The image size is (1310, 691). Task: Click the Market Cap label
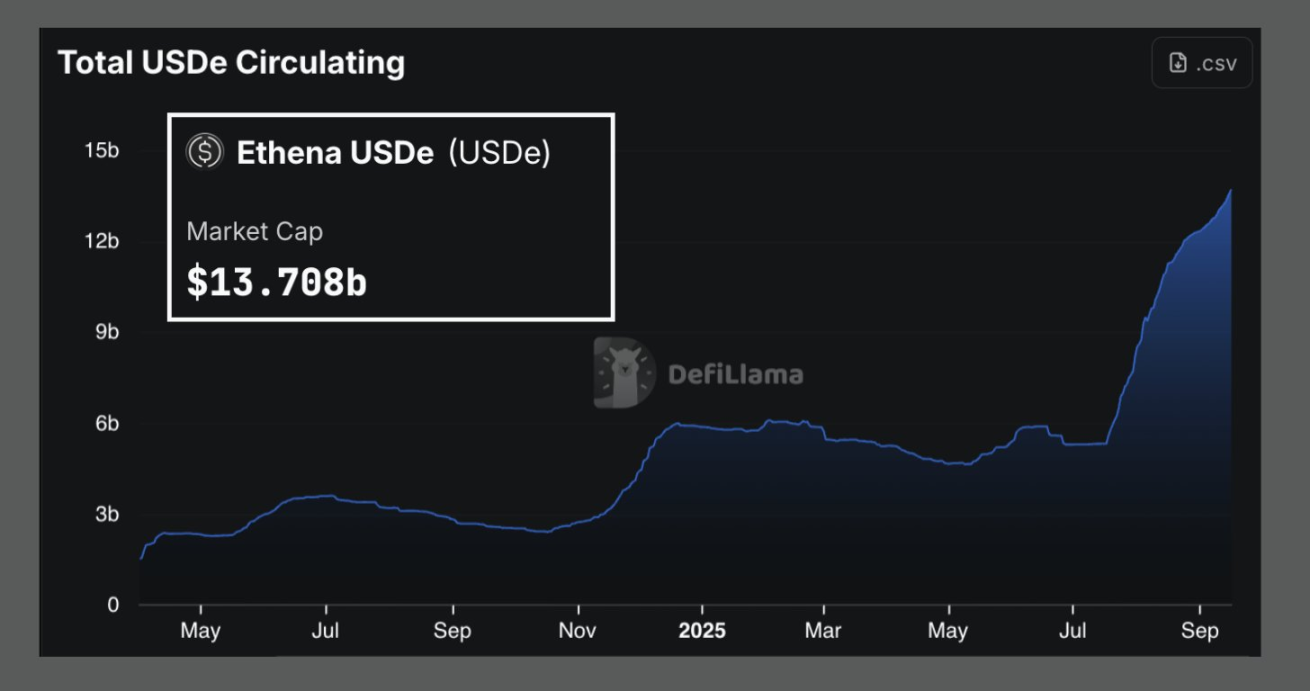pyautogui.click(x=254, y=231)
